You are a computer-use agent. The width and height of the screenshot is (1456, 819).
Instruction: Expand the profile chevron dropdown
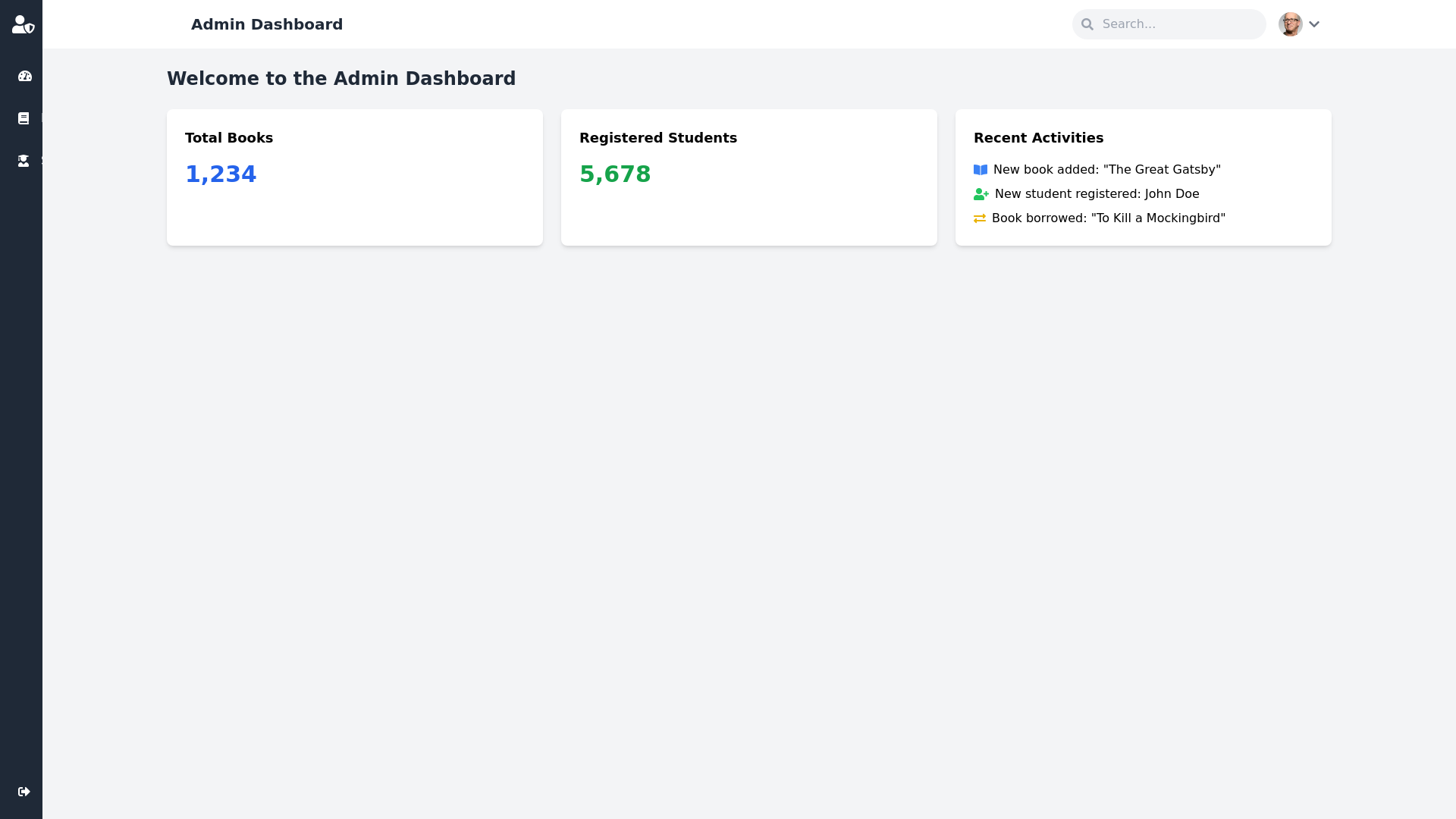[1314, 24]
